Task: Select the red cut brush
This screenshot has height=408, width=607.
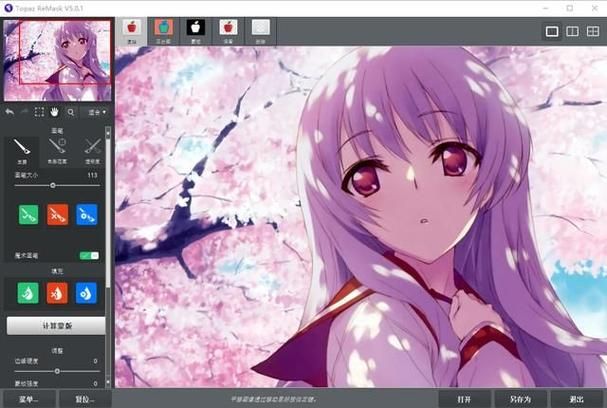Action: pos(56,213)
